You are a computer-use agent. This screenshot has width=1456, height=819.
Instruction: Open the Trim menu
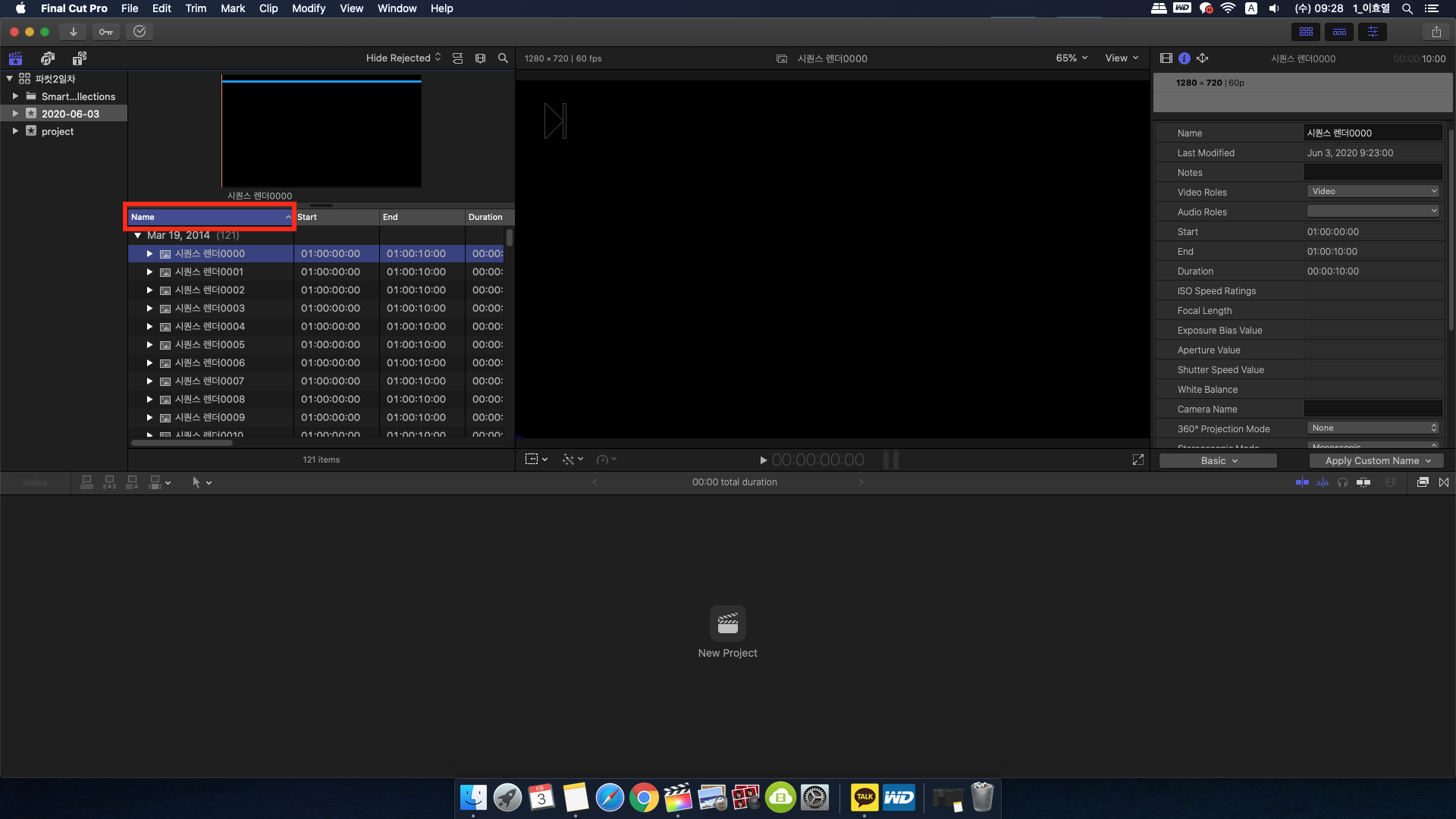click(x=196, y=8)
